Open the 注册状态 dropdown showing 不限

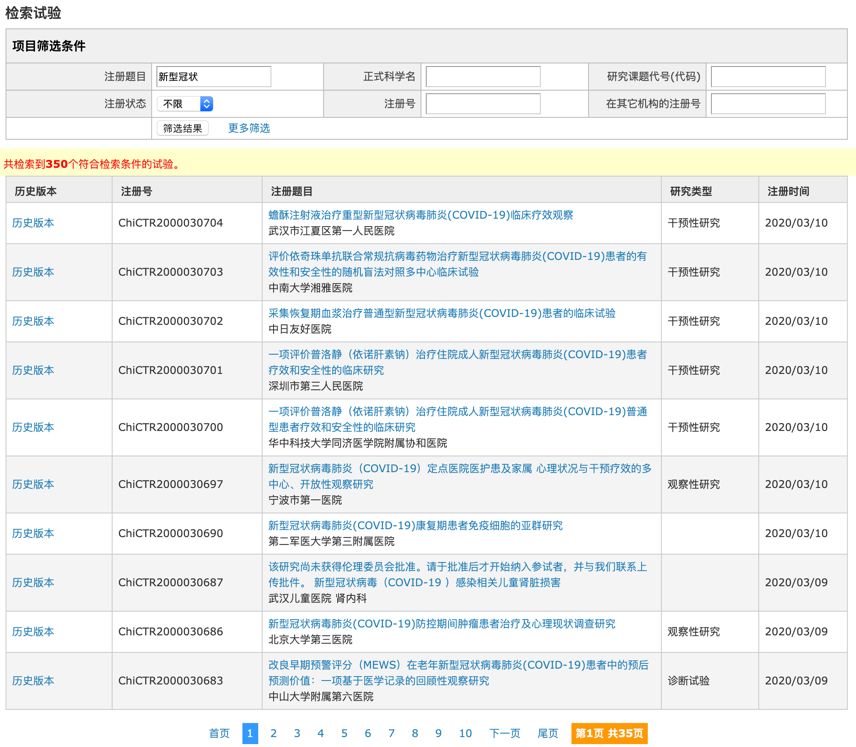(185, 104)
